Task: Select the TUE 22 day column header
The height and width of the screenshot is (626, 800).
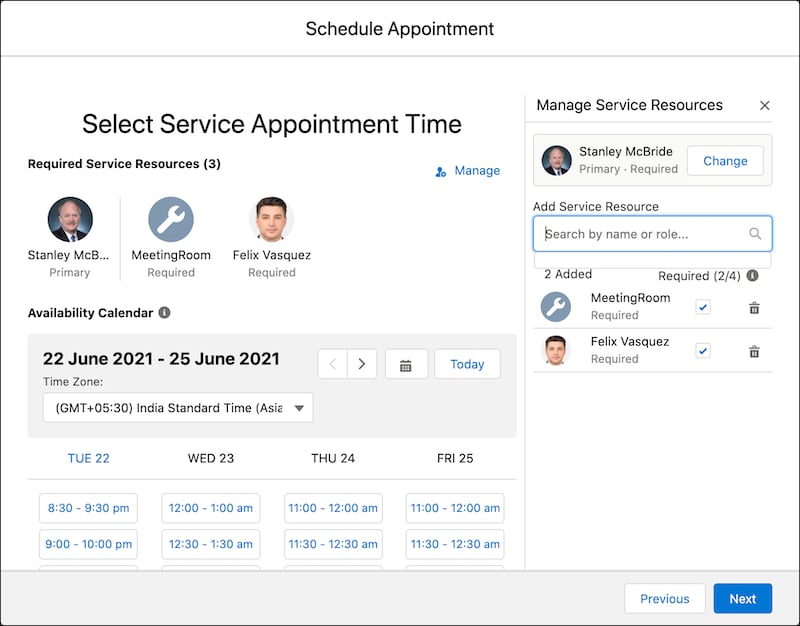Action: pos(89,458)
